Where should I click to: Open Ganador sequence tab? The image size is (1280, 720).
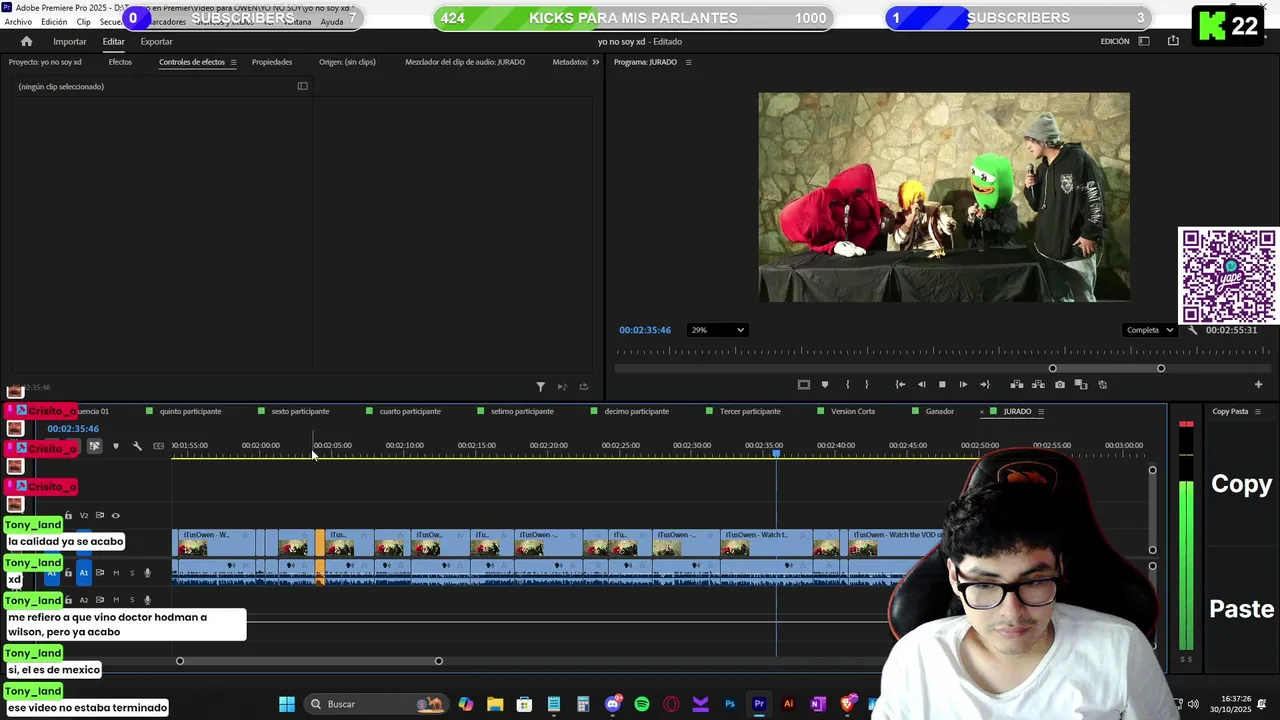tap(940, 411)
